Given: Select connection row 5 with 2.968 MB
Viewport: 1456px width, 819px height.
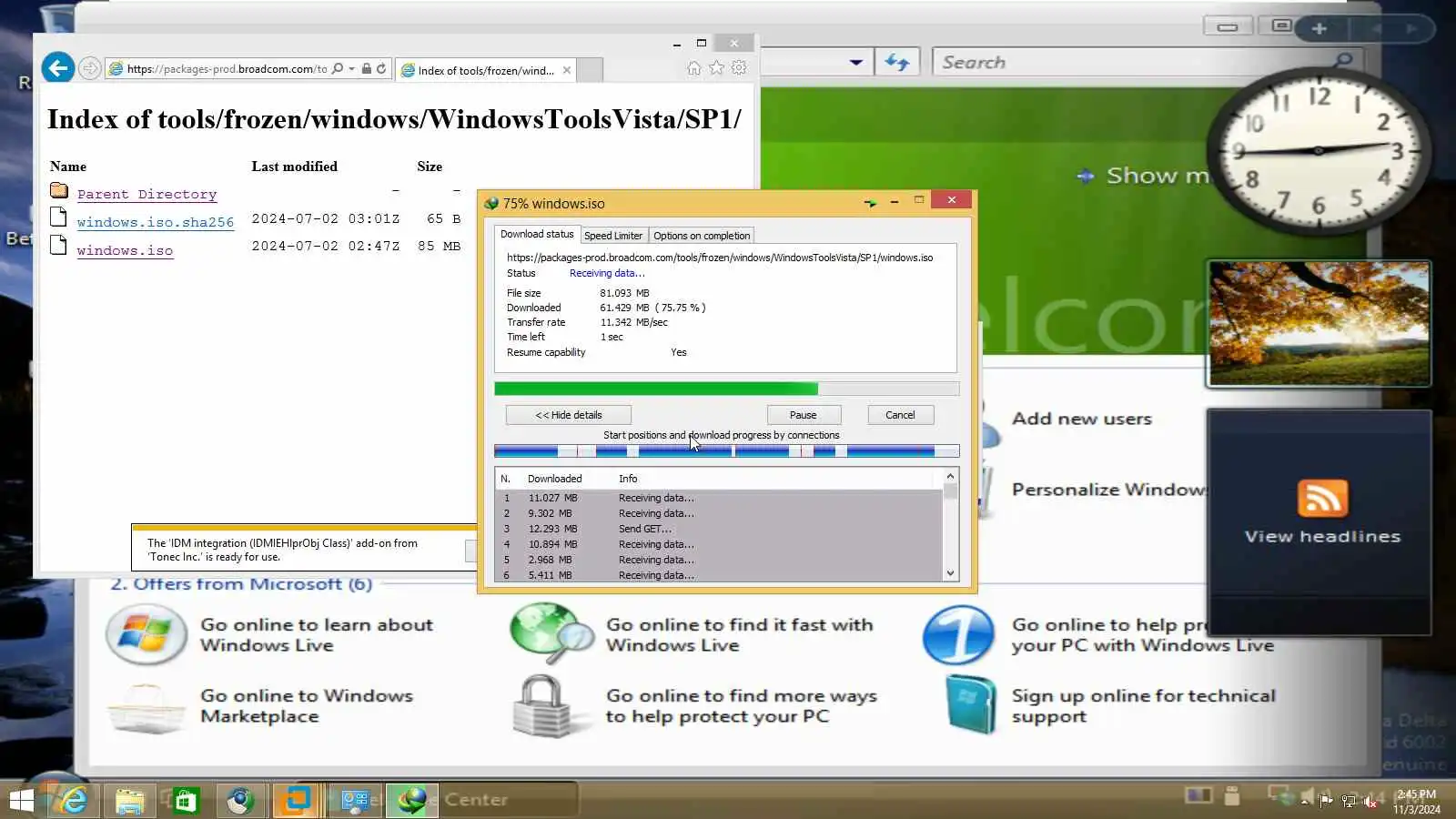Looking at the screenshot, I should 719,560.
